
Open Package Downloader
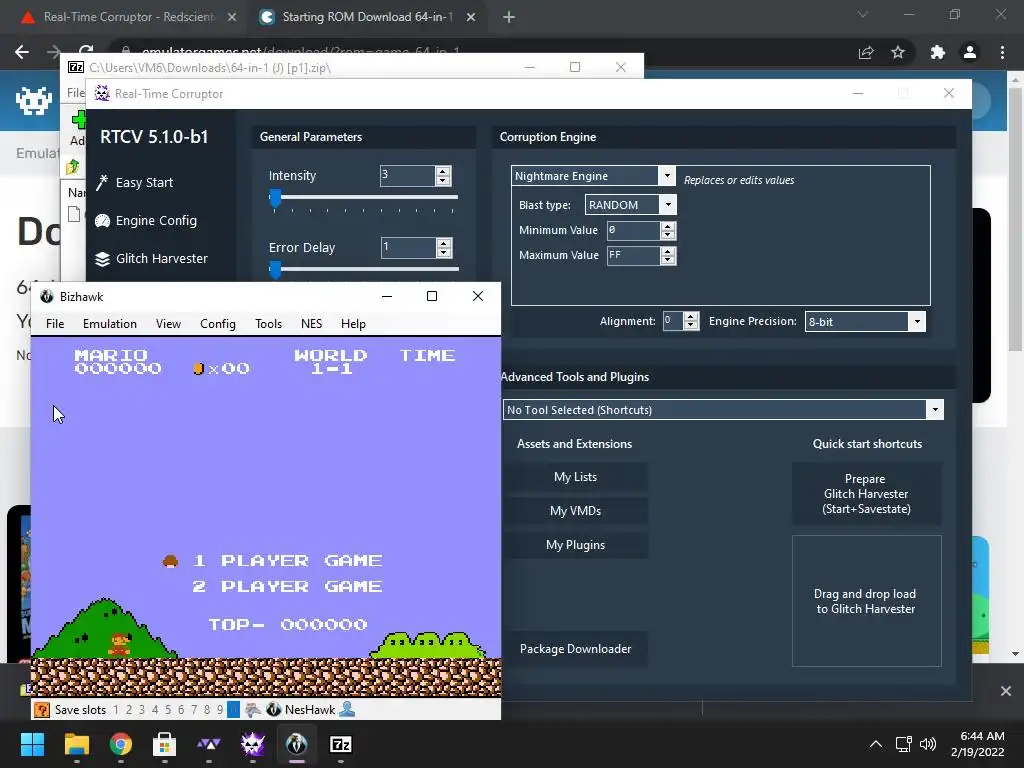[x=575, y=648]
